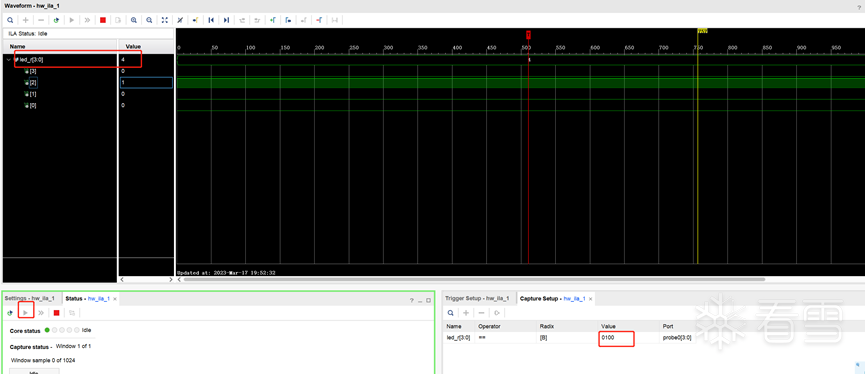
Task: Run trigger immediate in Status panel
Action: coord(41,313)
